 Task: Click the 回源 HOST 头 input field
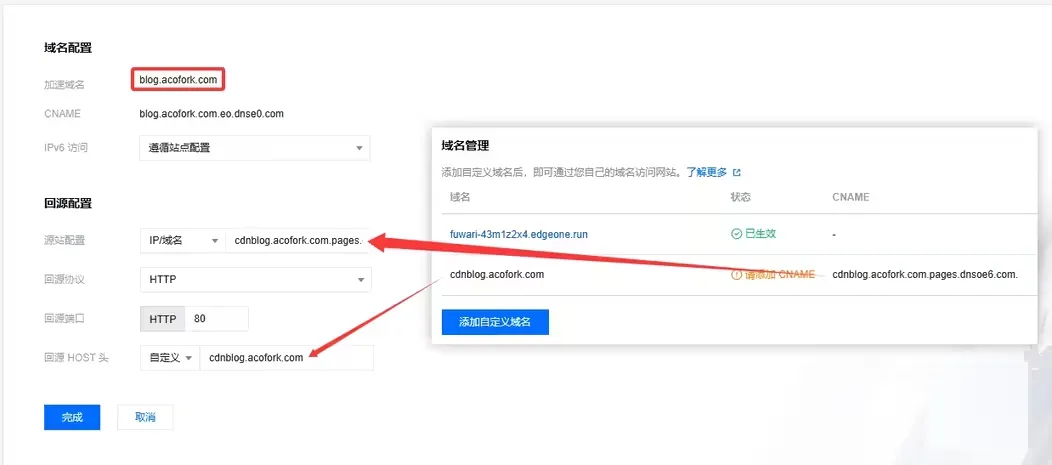tap(286, 358)
